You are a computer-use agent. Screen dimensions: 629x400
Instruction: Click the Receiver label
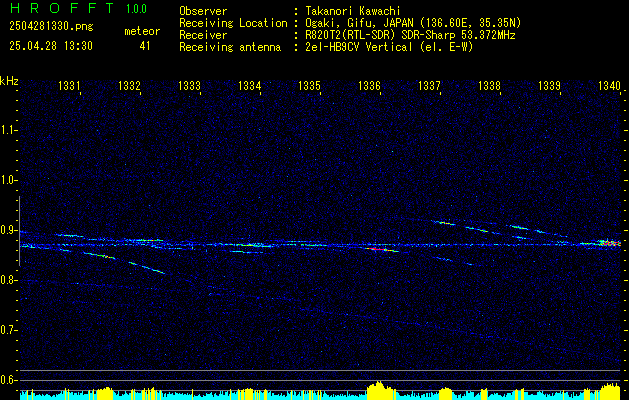[203, 35]
